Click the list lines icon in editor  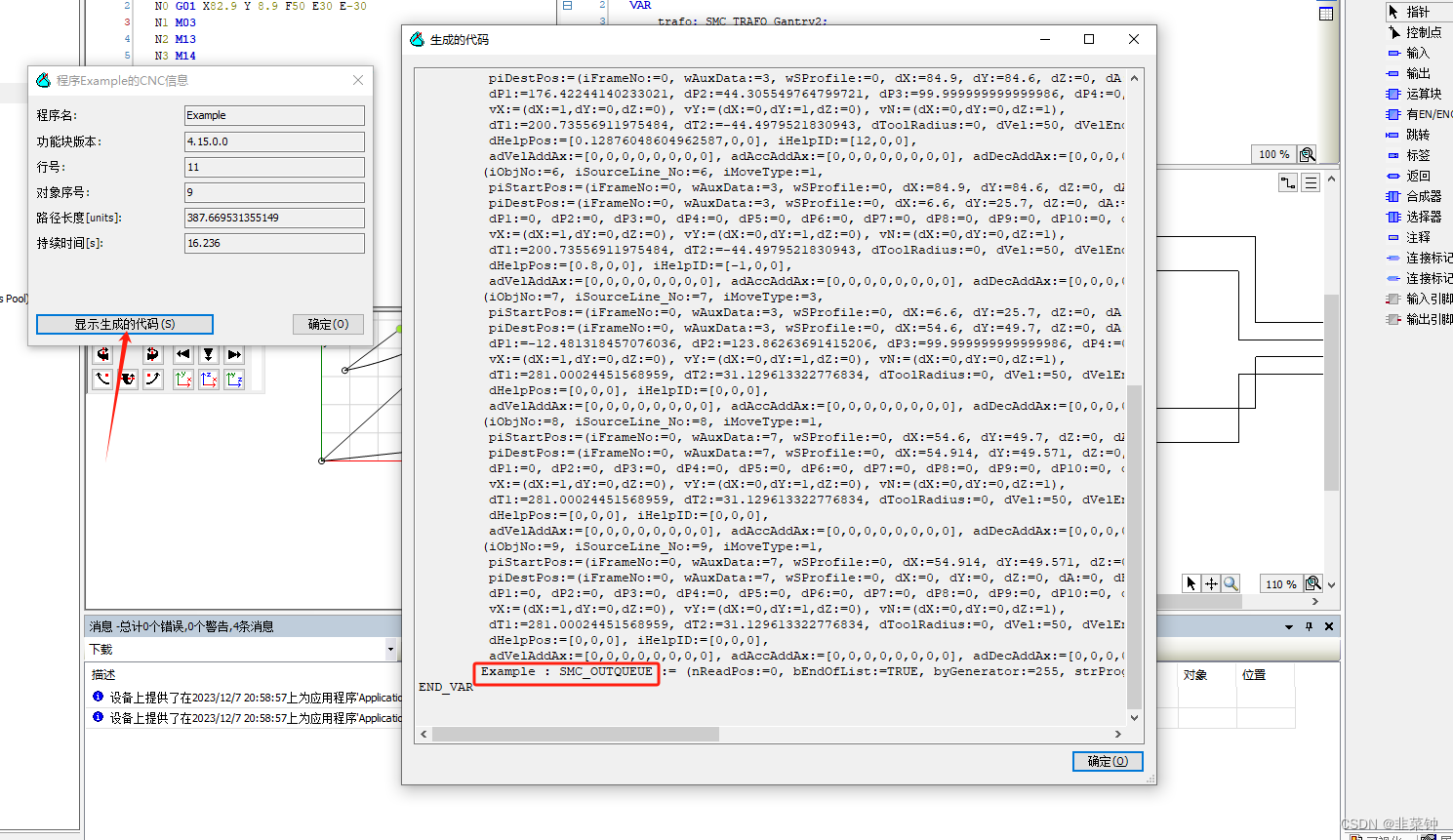(1311, 182)
